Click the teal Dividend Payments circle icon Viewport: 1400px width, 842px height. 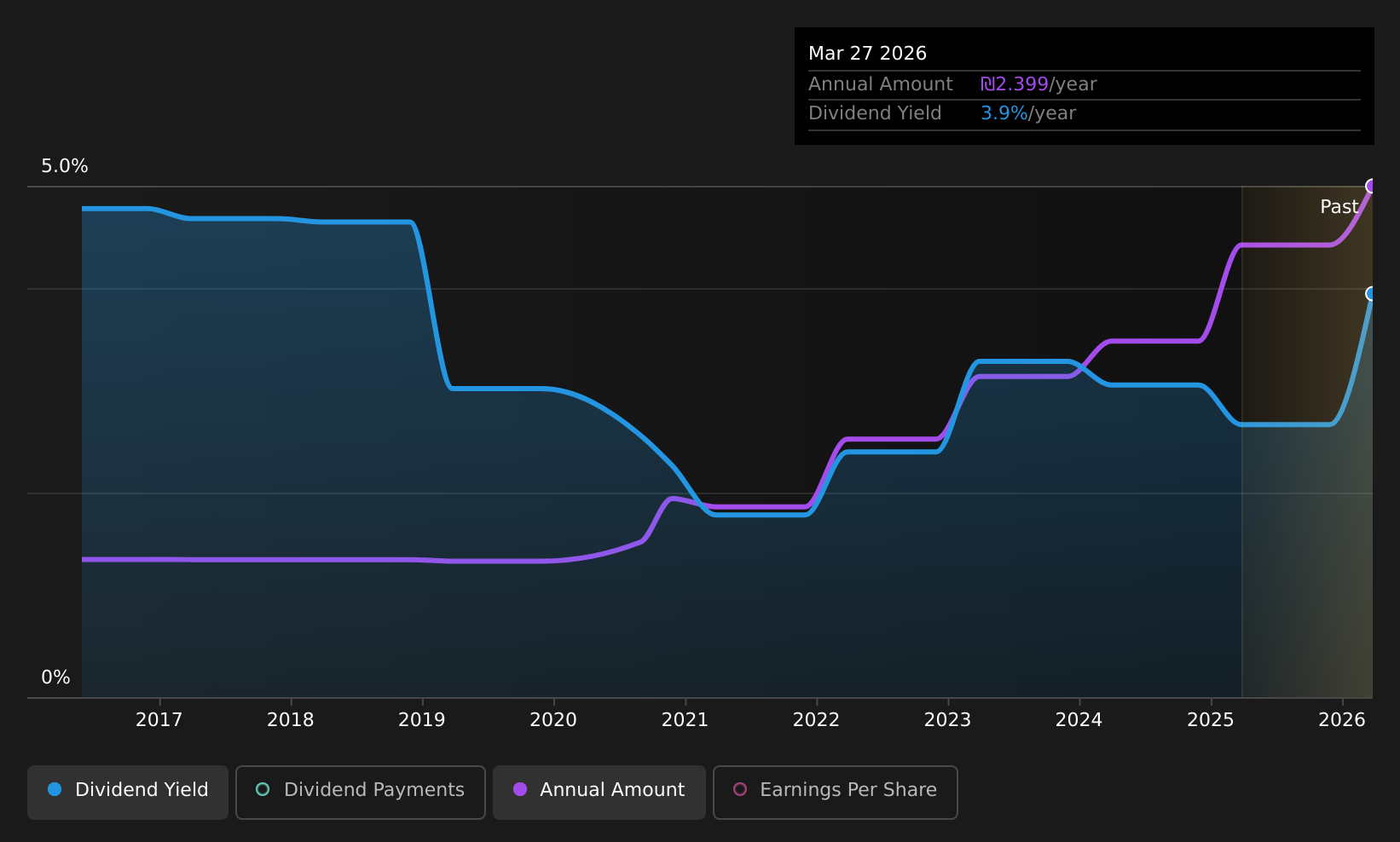263,789
